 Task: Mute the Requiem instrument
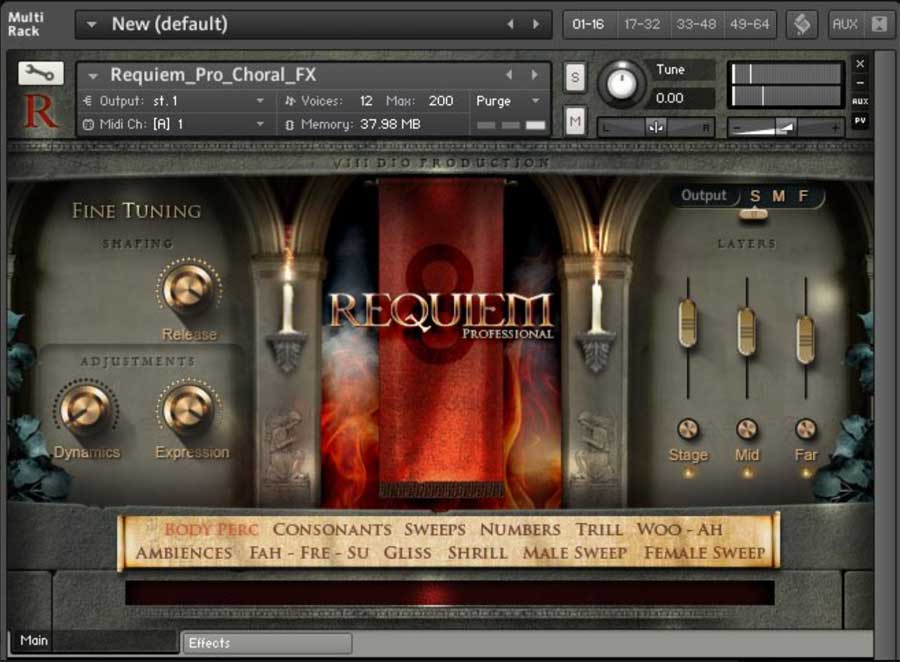[575, 121]
